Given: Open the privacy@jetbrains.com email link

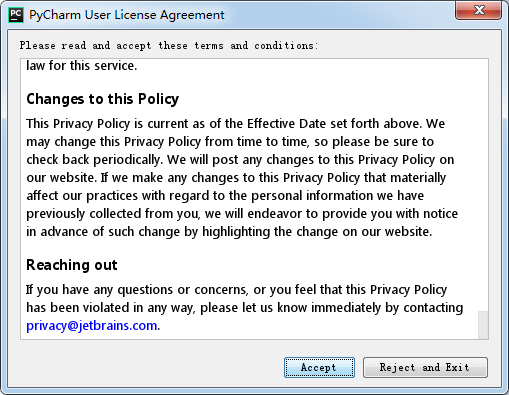Looking at the screenshot, I should 92,326.
